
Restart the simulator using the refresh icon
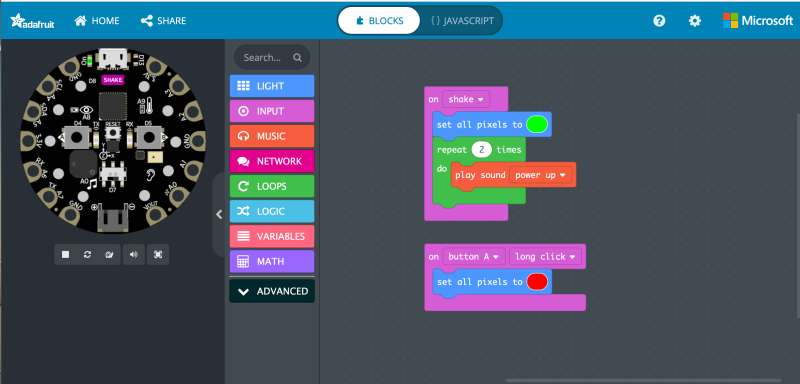[88, 254]
